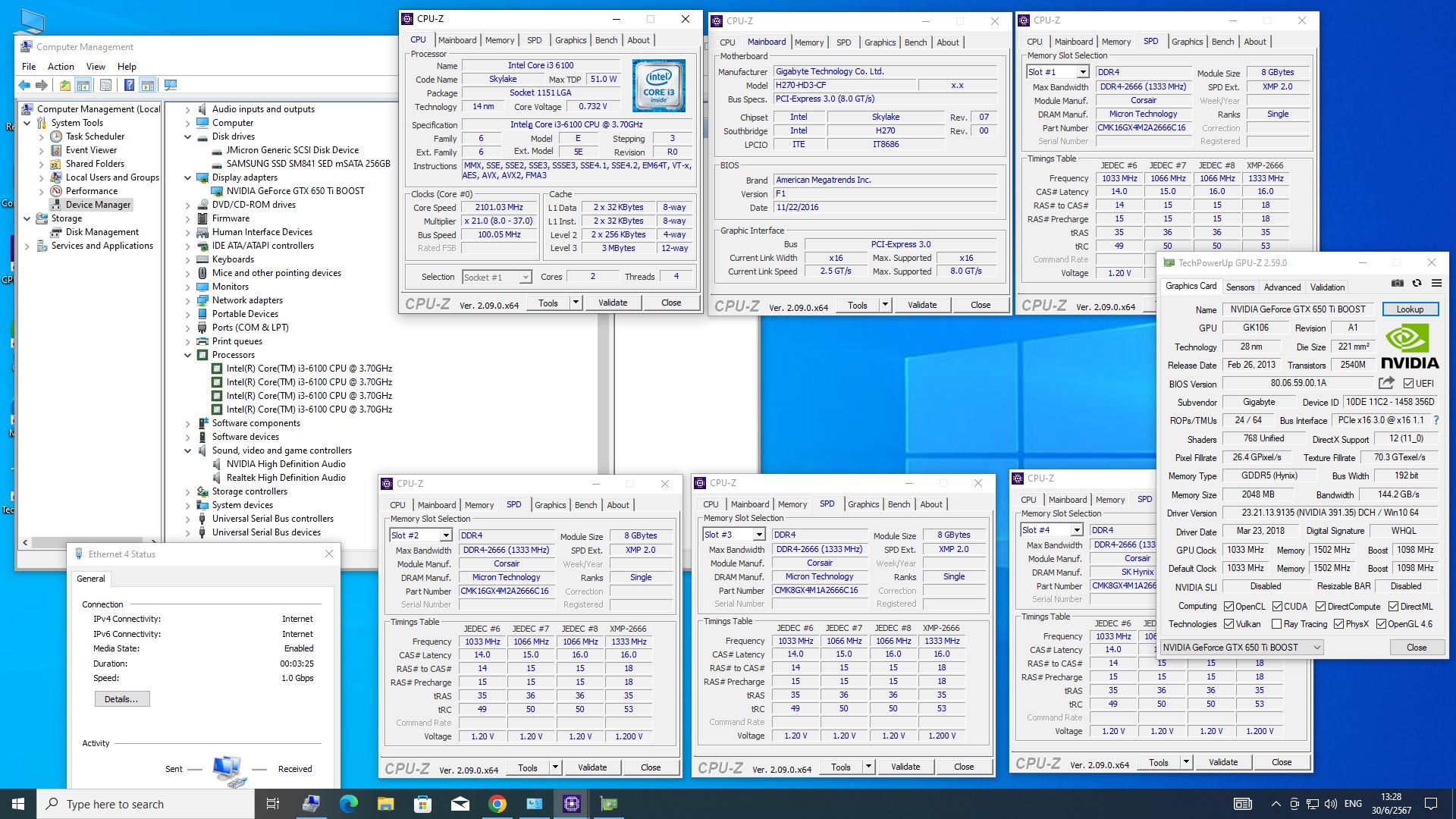Screen dimensions: 1456x819
Task: Click Tools button in CPU-Z Mainboard window
Action: pos(857,305)
